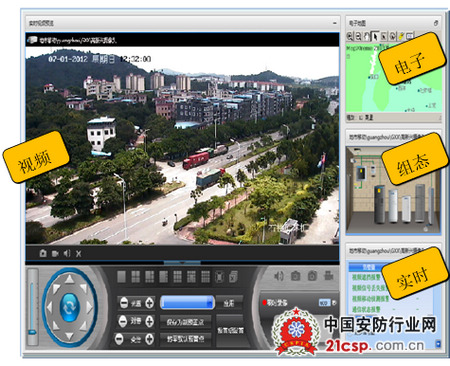This screenshot has width=450, height=366.
Task: Click save as current preset point button
Action: coord(185,322)
